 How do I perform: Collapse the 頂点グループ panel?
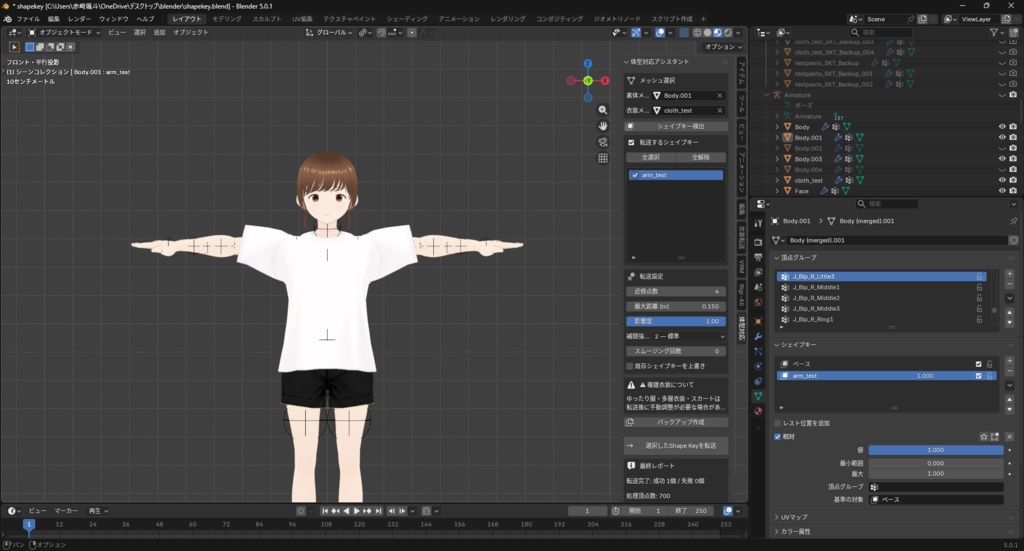[777, 258]
